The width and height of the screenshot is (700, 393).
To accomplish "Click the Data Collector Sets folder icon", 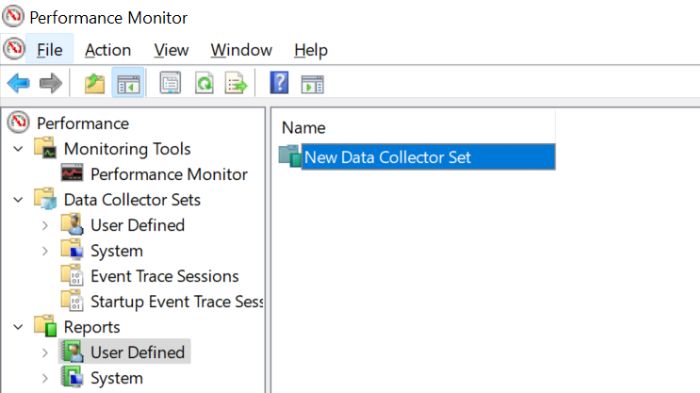I will point(46,199).
